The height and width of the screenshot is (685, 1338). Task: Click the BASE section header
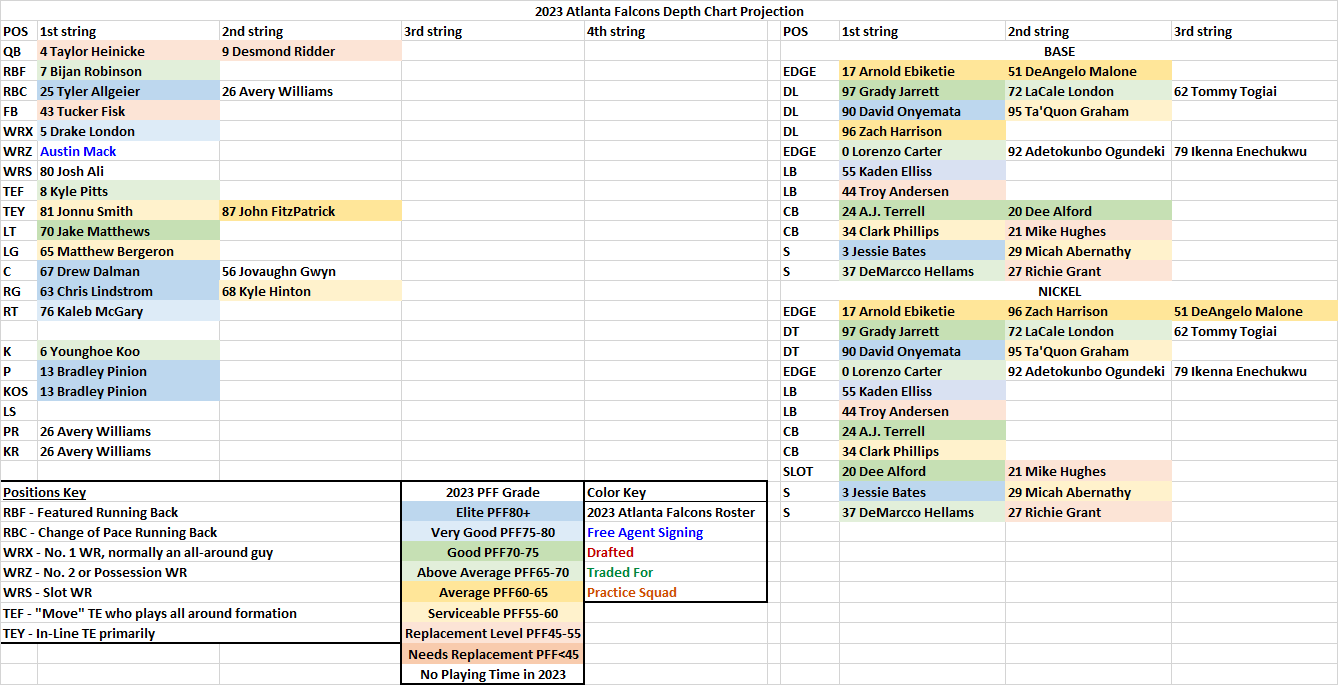(x=1059, y=51)
